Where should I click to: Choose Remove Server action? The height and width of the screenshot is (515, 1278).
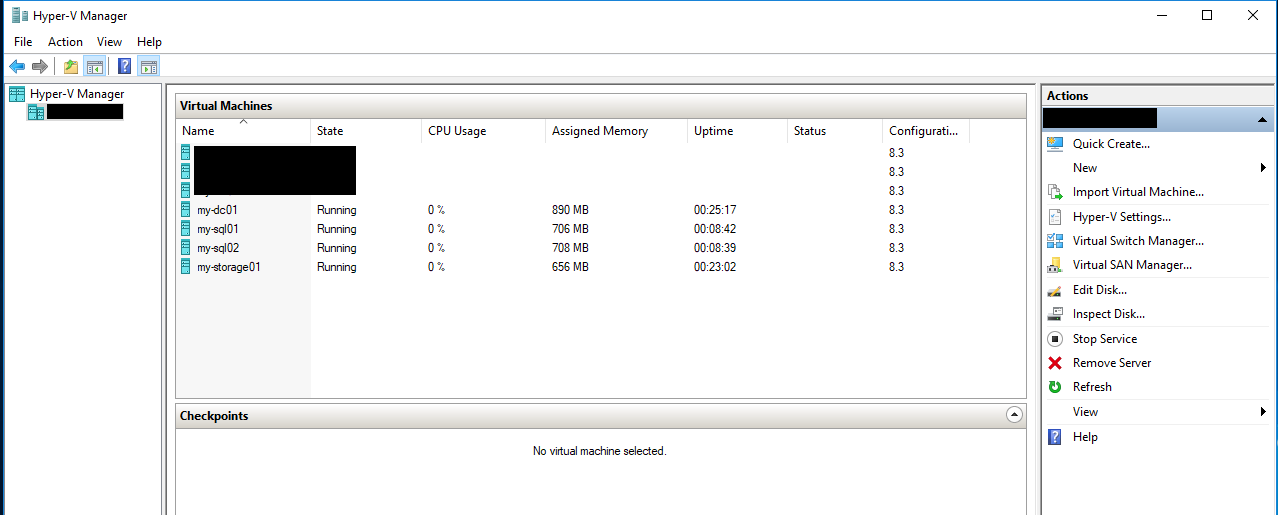[1112, 363]
